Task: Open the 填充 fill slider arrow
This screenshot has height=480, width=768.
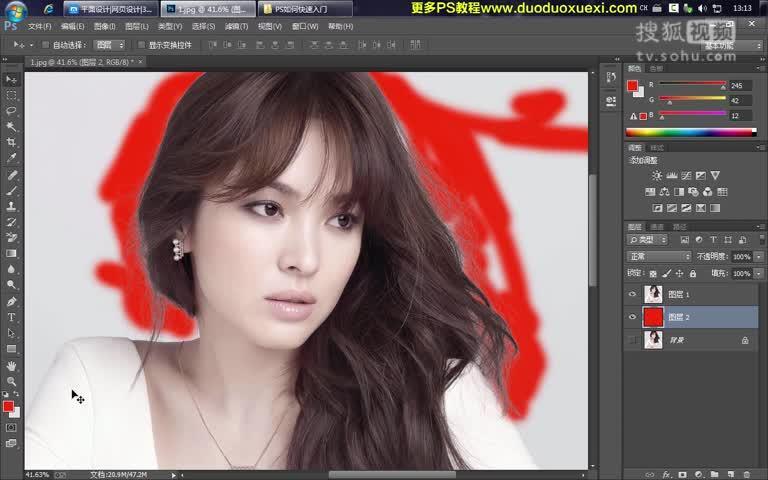Action: pyautogui.click(x=759, y=273)
